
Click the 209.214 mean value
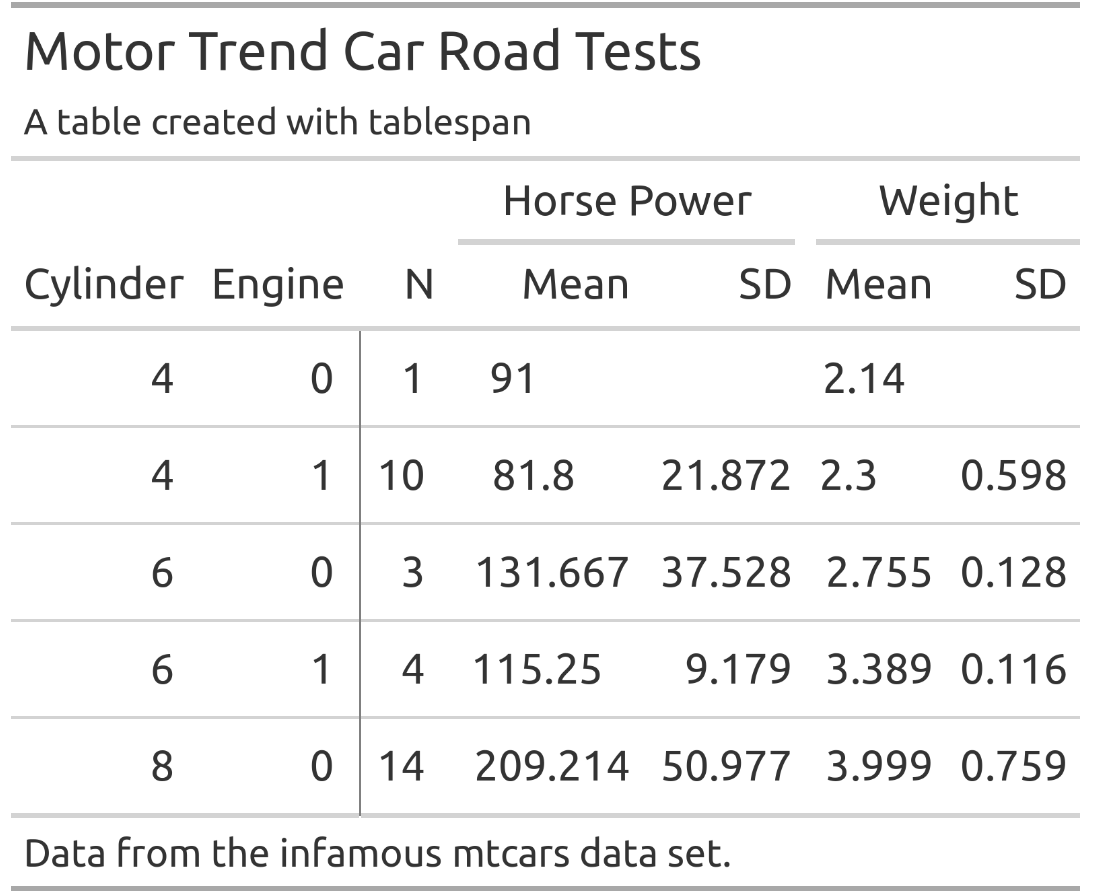tap(551, 766)
